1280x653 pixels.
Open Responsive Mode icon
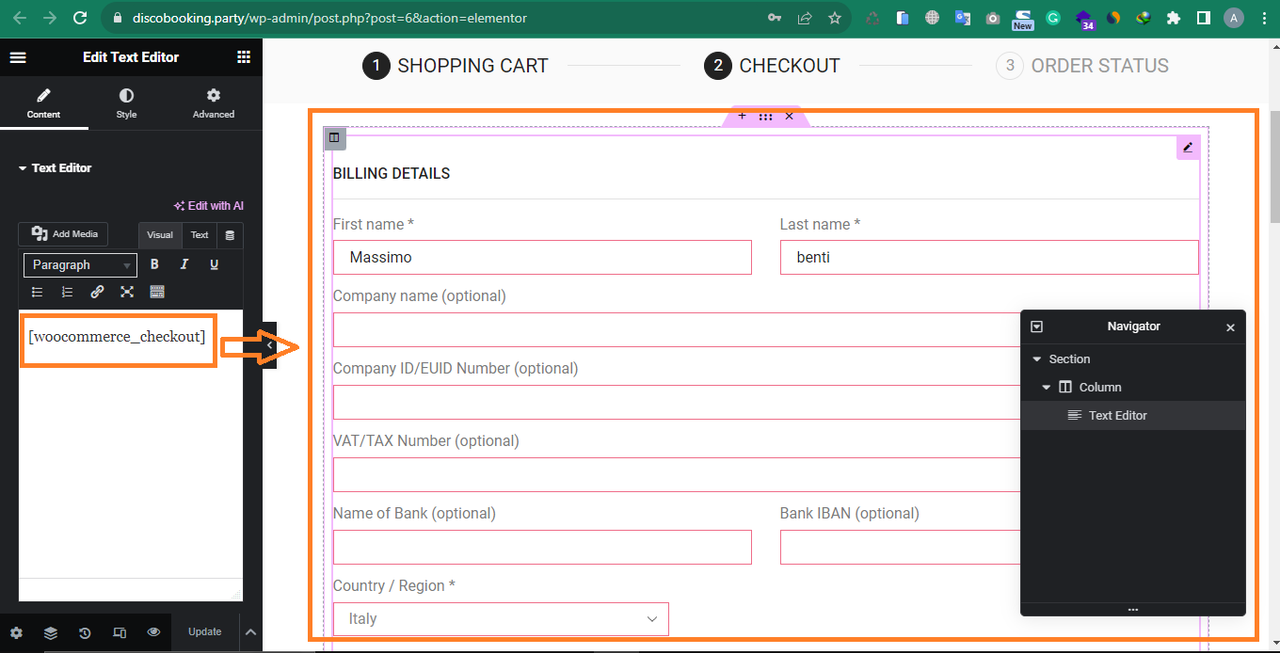[120, 632]
